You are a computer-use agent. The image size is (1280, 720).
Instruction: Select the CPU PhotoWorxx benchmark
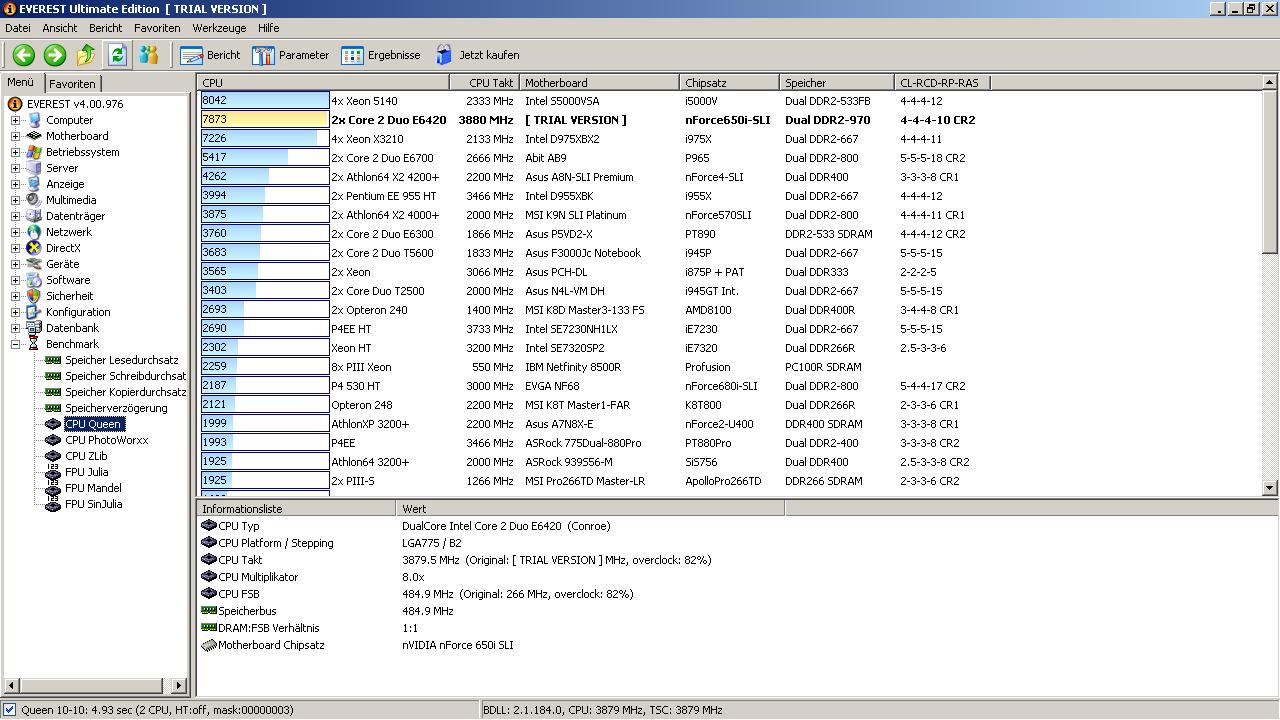click(x=107, y=440)
